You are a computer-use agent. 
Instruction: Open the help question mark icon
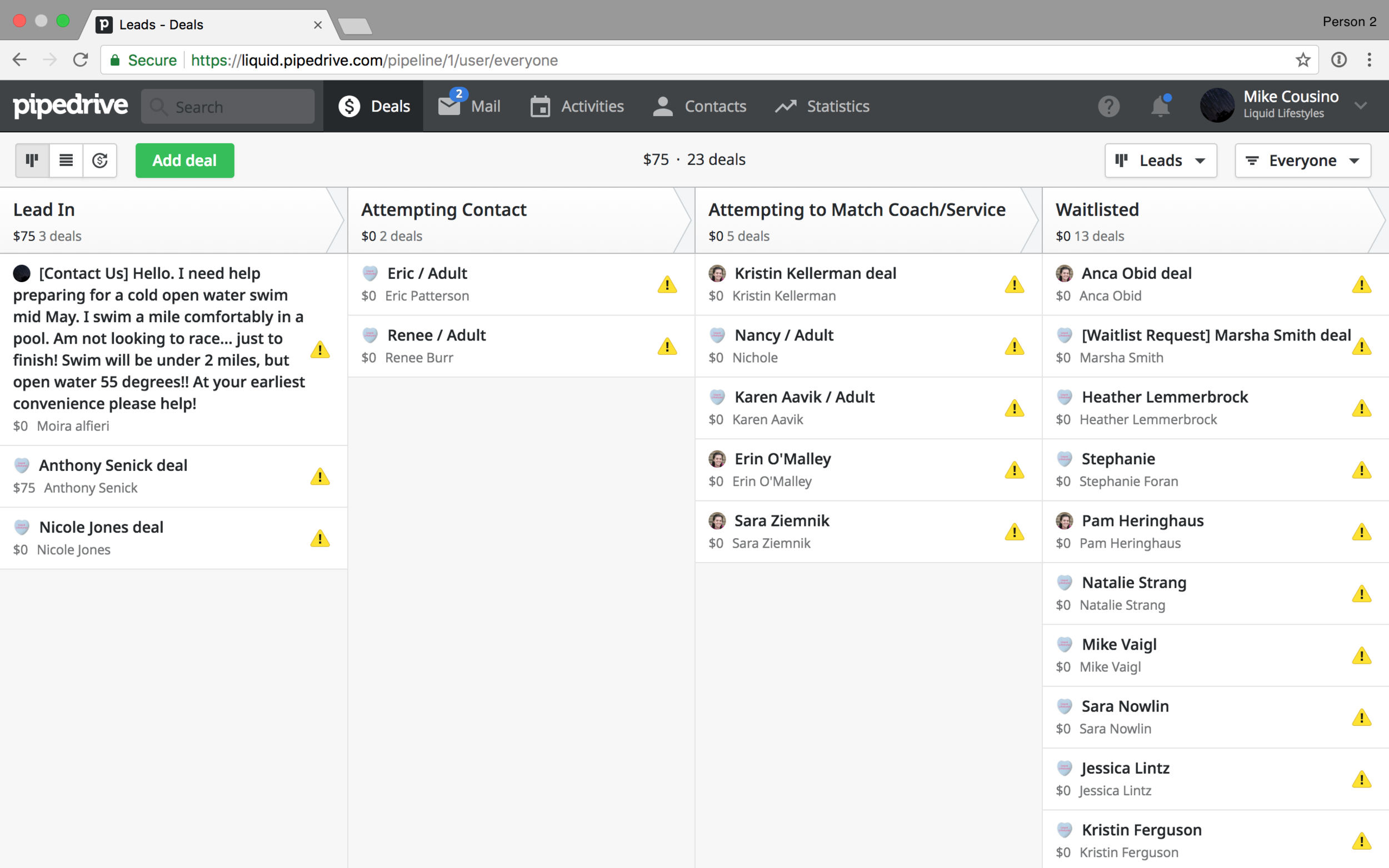pos(1109,106)
